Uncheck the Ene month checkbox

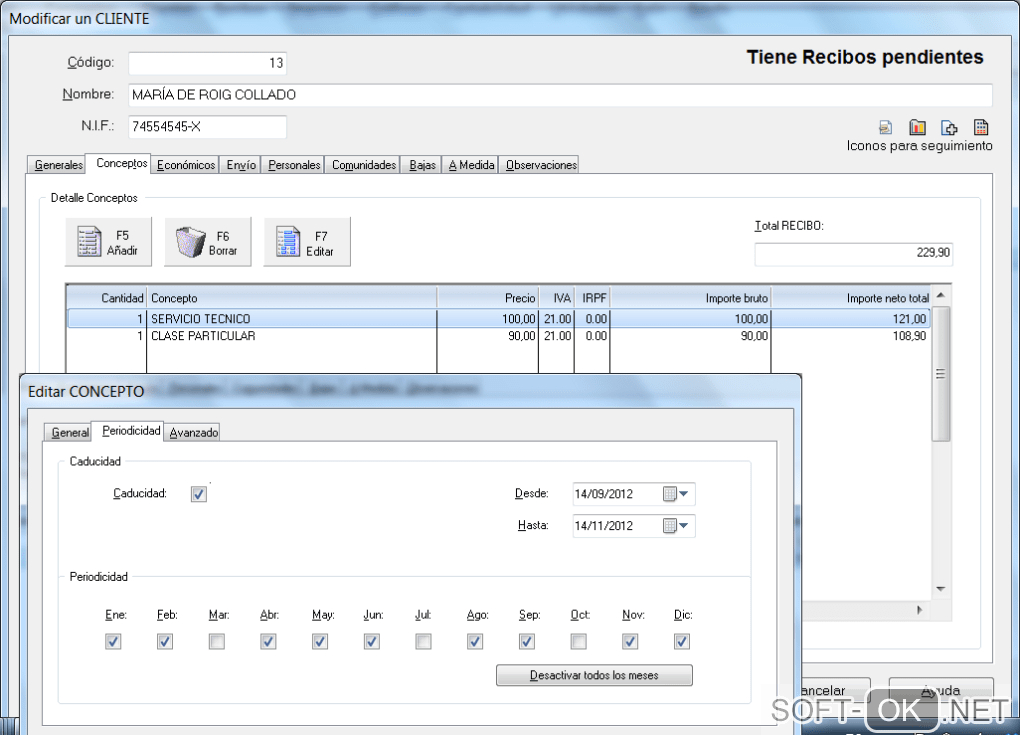pyautogui.click(x=113, y=642)
